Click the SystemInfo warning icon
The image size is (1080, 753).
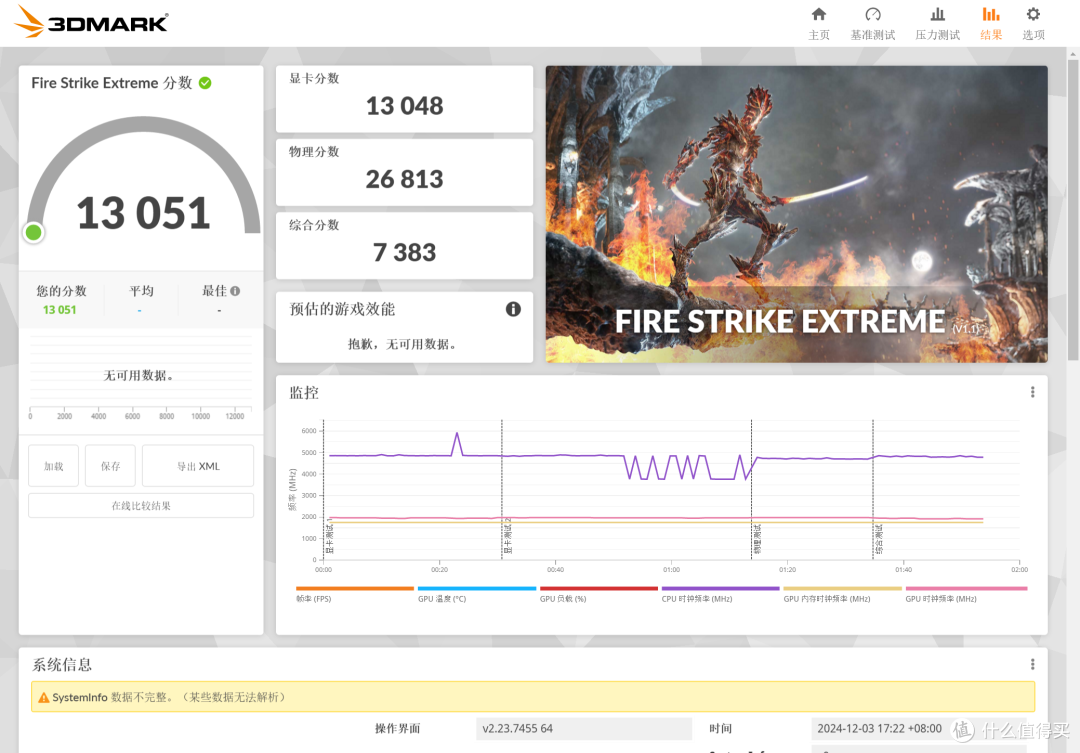[x=43, y=697]
